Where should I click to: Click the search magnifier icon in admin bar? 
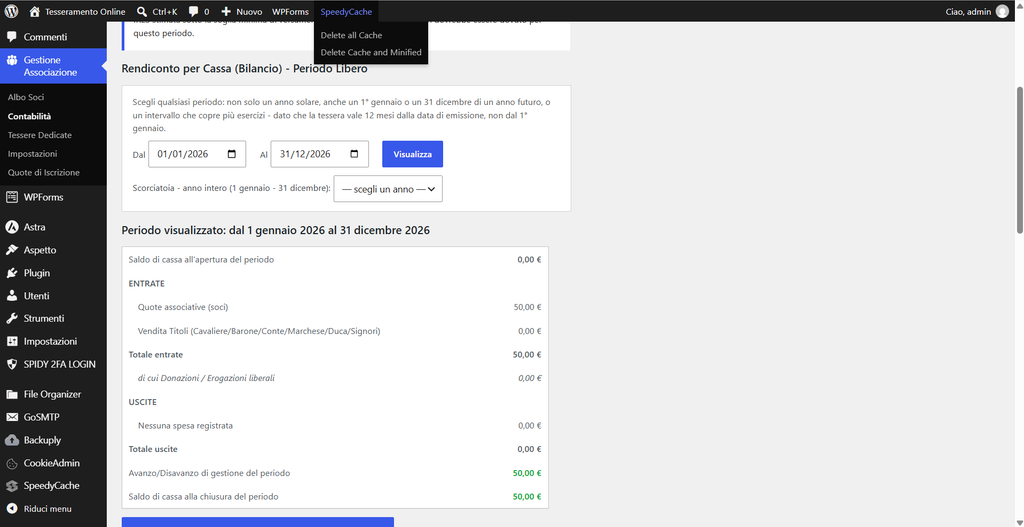[x=142, y=11]
